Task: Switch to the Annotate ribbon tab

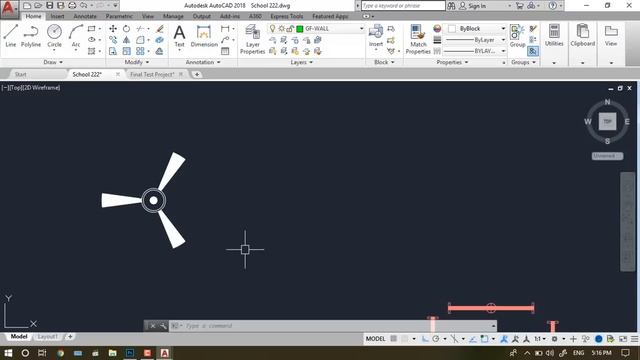Action: click(x=85, y=16)
